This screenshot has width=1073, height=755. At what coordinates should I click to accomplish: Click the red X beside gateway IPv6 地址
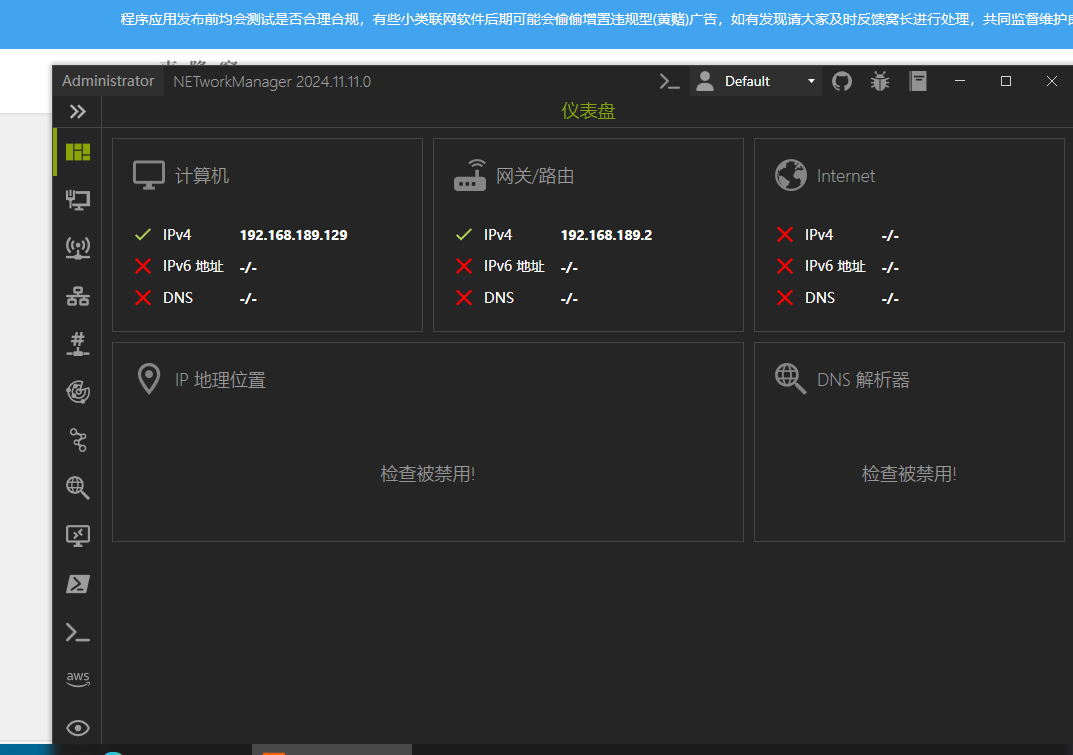pyautogui.click(x=464, y=266)
